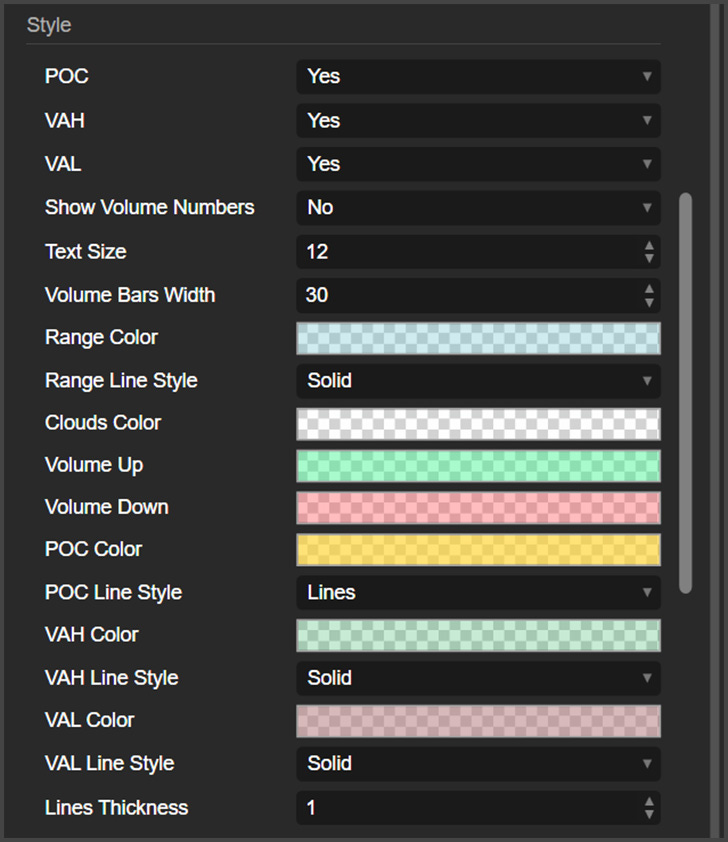Change the VAH Color swatch
Image resolution: width=728 pixels, height=842 pixels.
(478, 635)
